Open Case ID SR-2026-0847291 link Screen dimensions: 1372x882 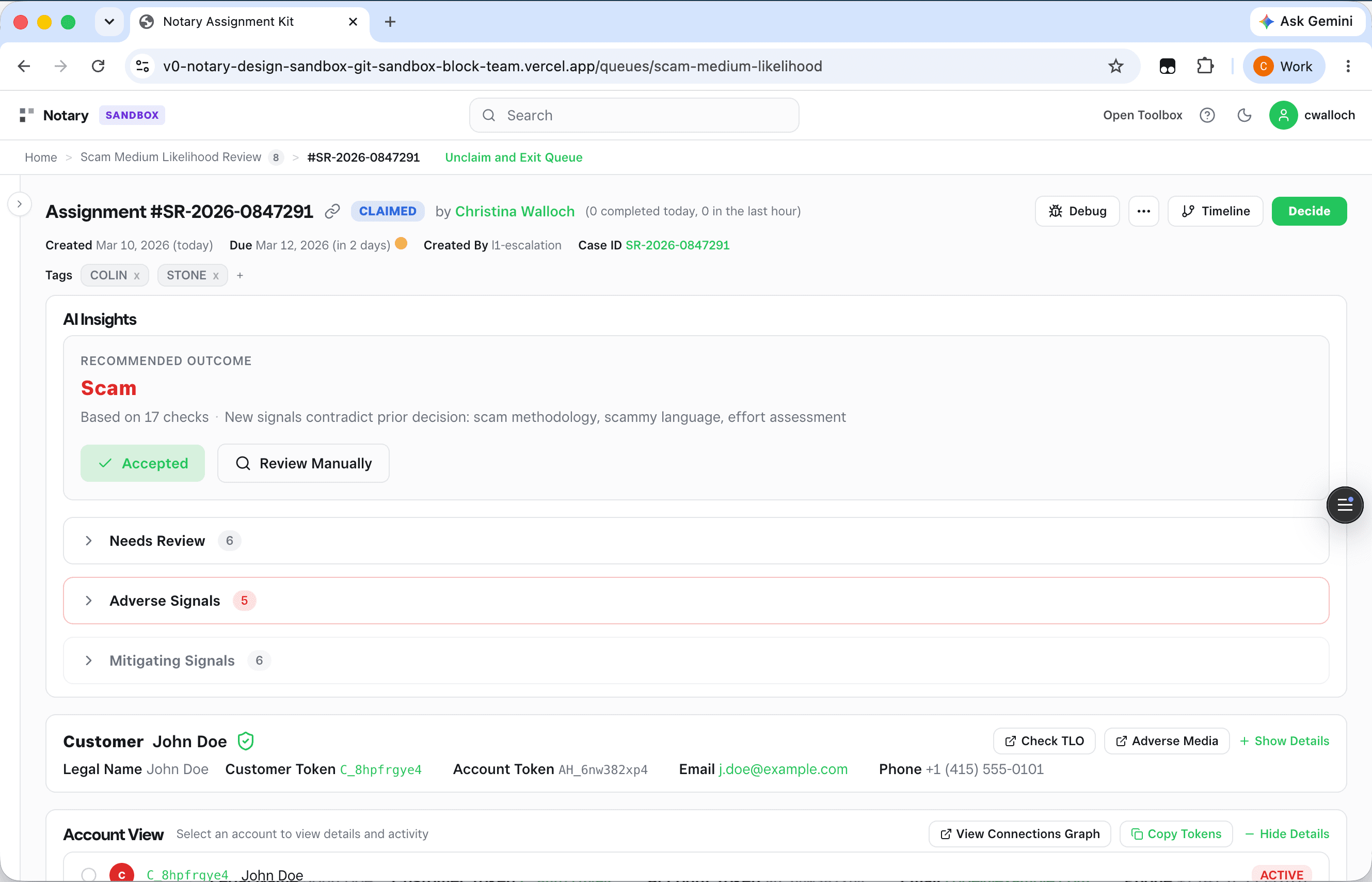[x=677, y=245]
